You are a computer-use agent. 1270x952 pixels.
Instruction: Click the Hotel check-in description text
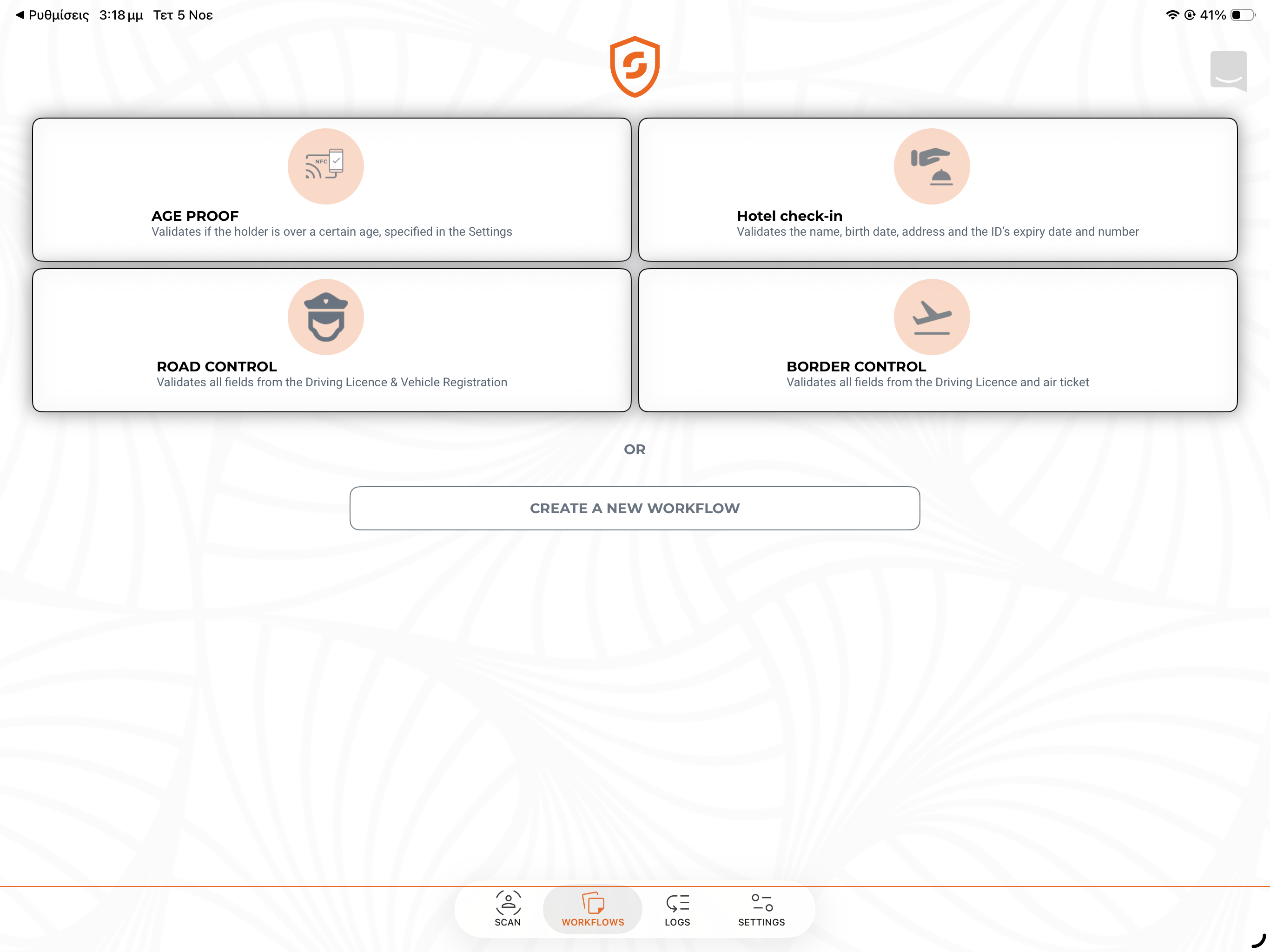coord(938,231)
